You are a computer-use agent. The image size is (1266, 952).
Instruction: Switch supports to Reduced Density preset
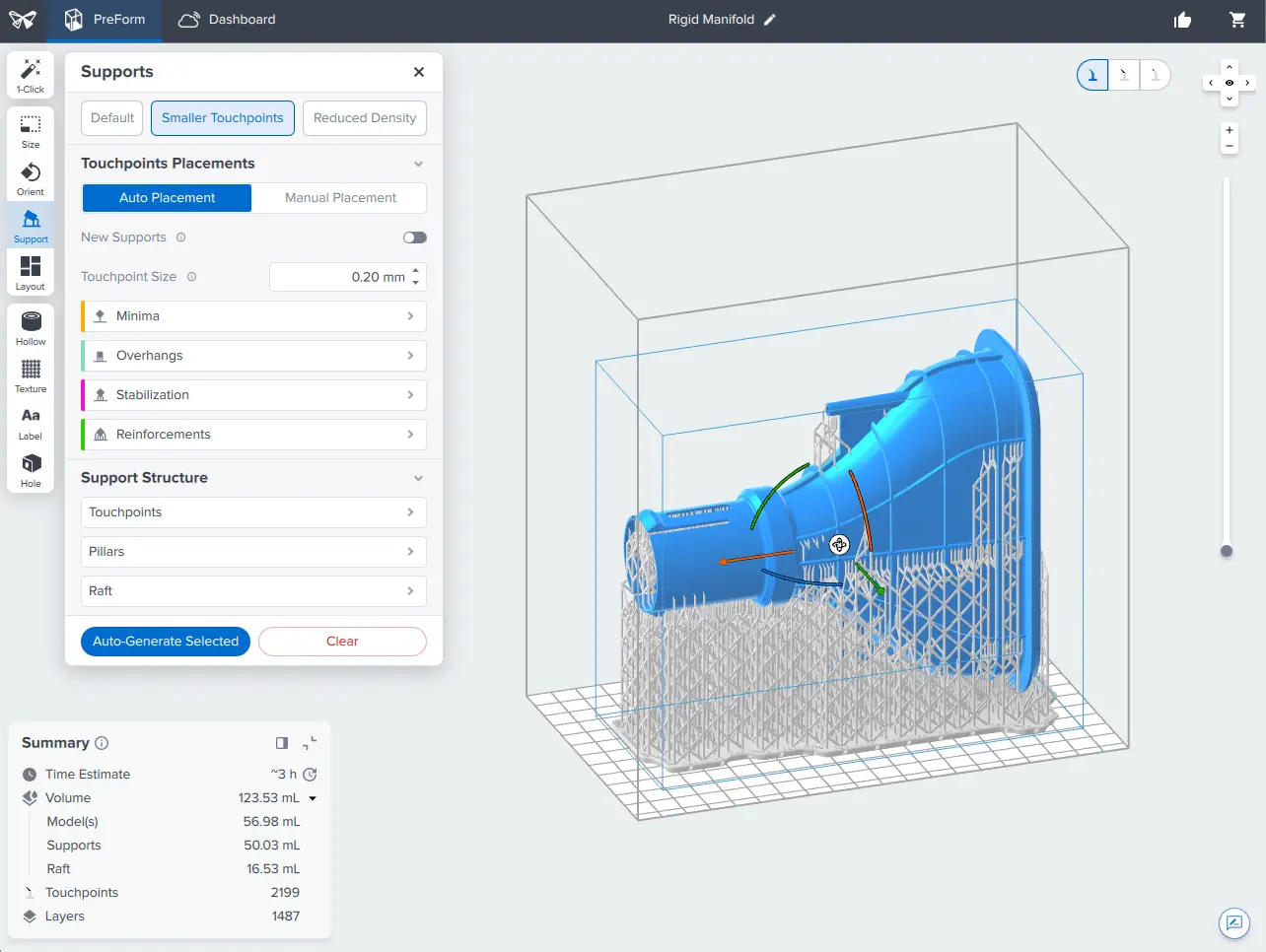click(364, 117)
